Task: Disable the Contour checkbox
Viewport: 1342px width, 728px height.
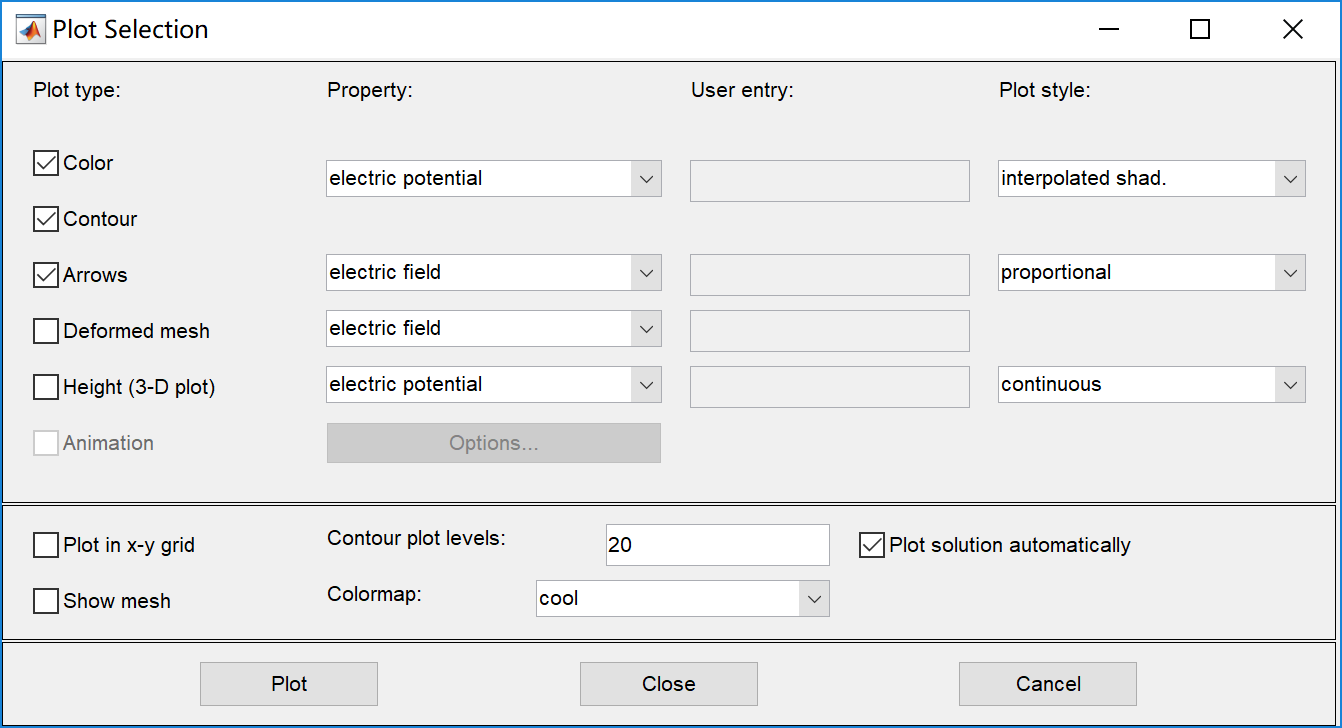Action: pyautogui.click(x=46, y=219)
